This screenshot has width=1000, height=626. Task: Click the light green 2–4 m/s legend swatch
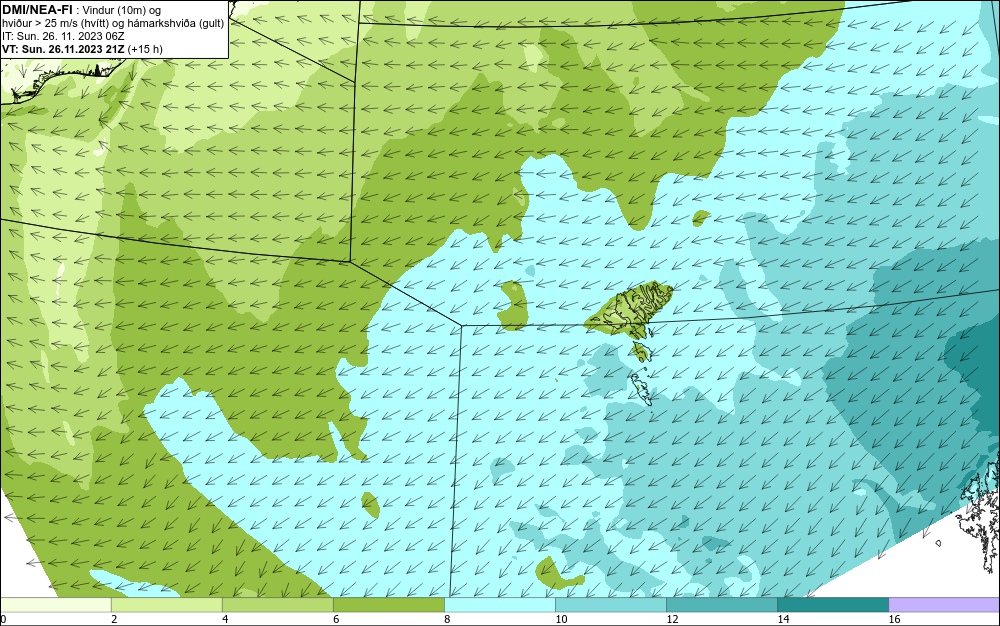click(x=166, y=604)
